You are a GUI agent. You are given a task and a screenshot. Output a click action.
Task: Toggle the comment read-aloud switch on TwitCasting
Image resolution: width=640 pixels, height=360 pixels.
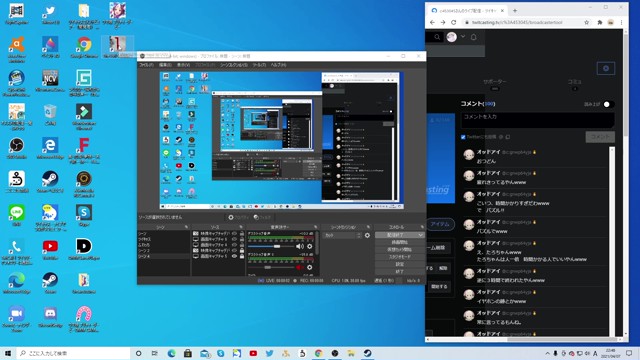(x=608, y=104)
